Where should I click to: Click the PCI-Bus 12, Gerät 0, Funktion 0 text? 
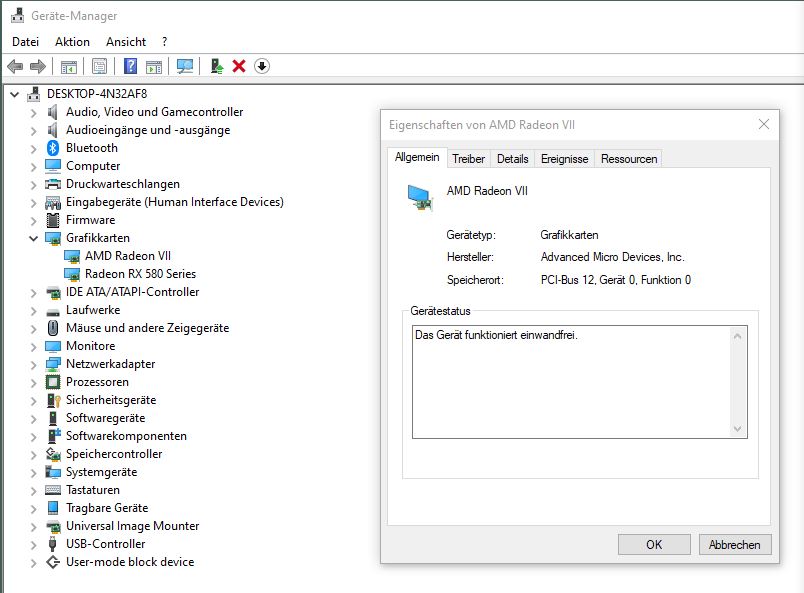click(x=616, y=280)
